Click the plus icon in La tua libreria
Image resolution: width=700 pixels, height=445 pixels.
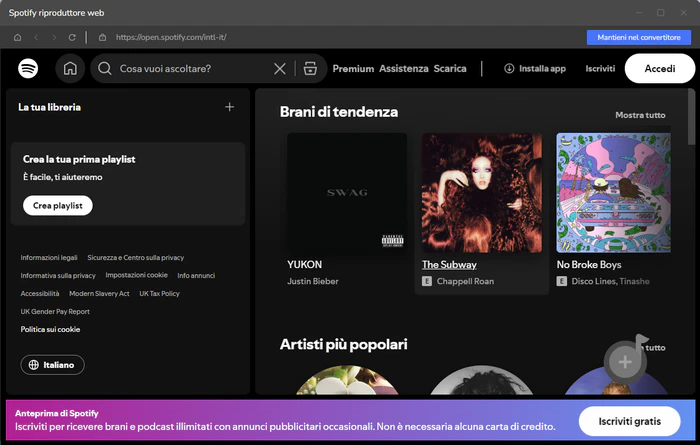tap(229, 107)
